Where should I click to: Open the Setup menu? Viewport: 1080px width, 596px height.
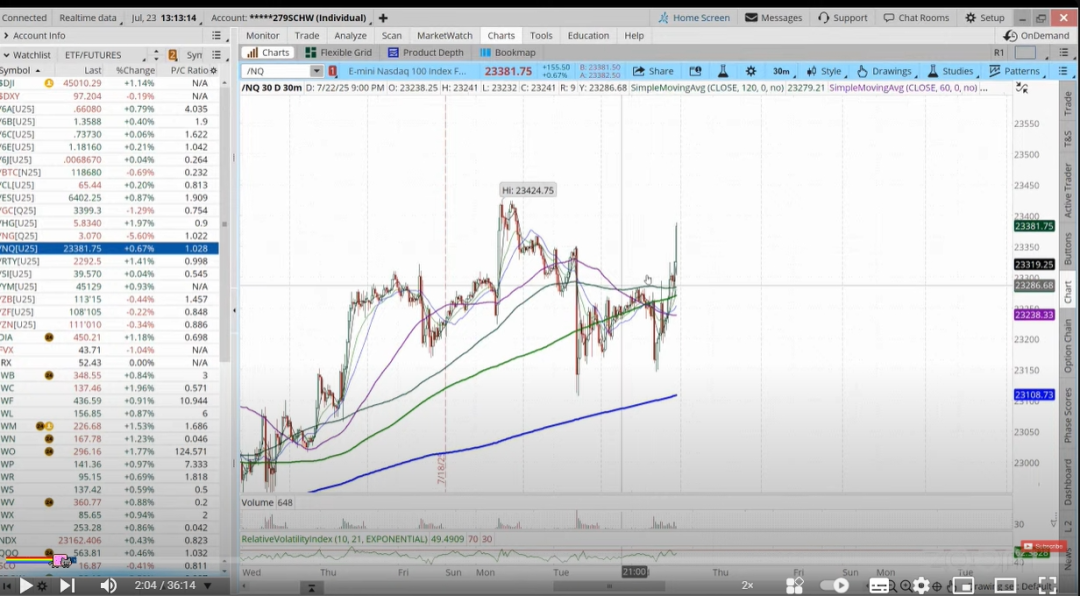coord(985,18)
